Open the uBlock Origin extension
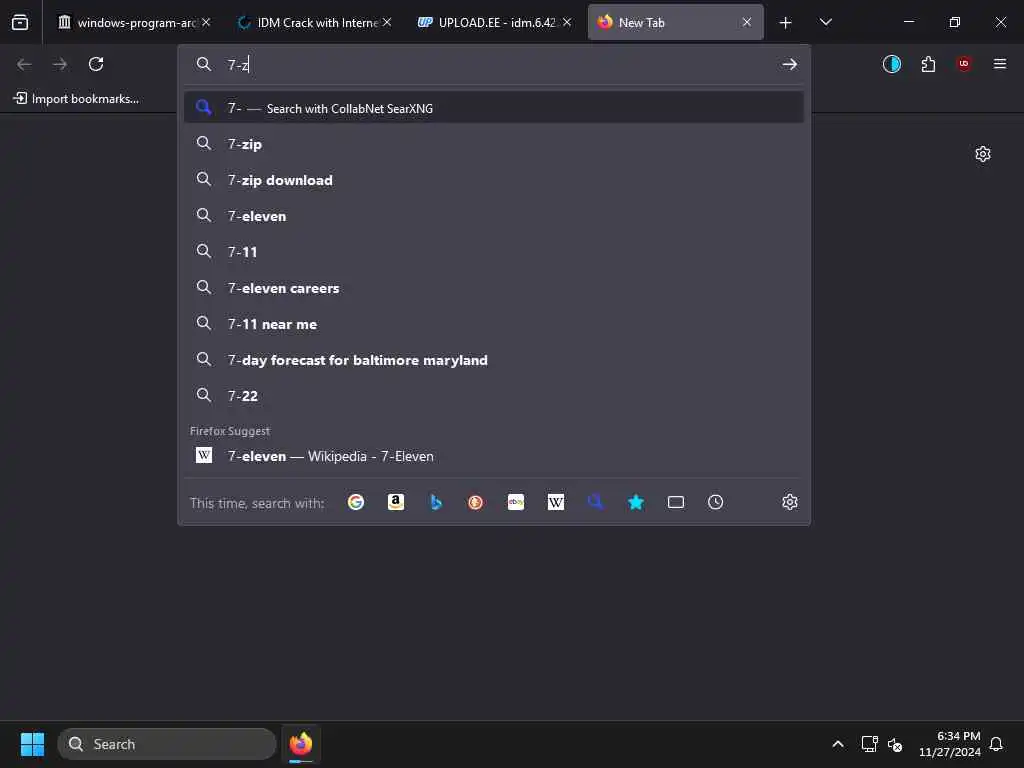1024x768 pixels. pyautogui.click(x=964, y=64)
